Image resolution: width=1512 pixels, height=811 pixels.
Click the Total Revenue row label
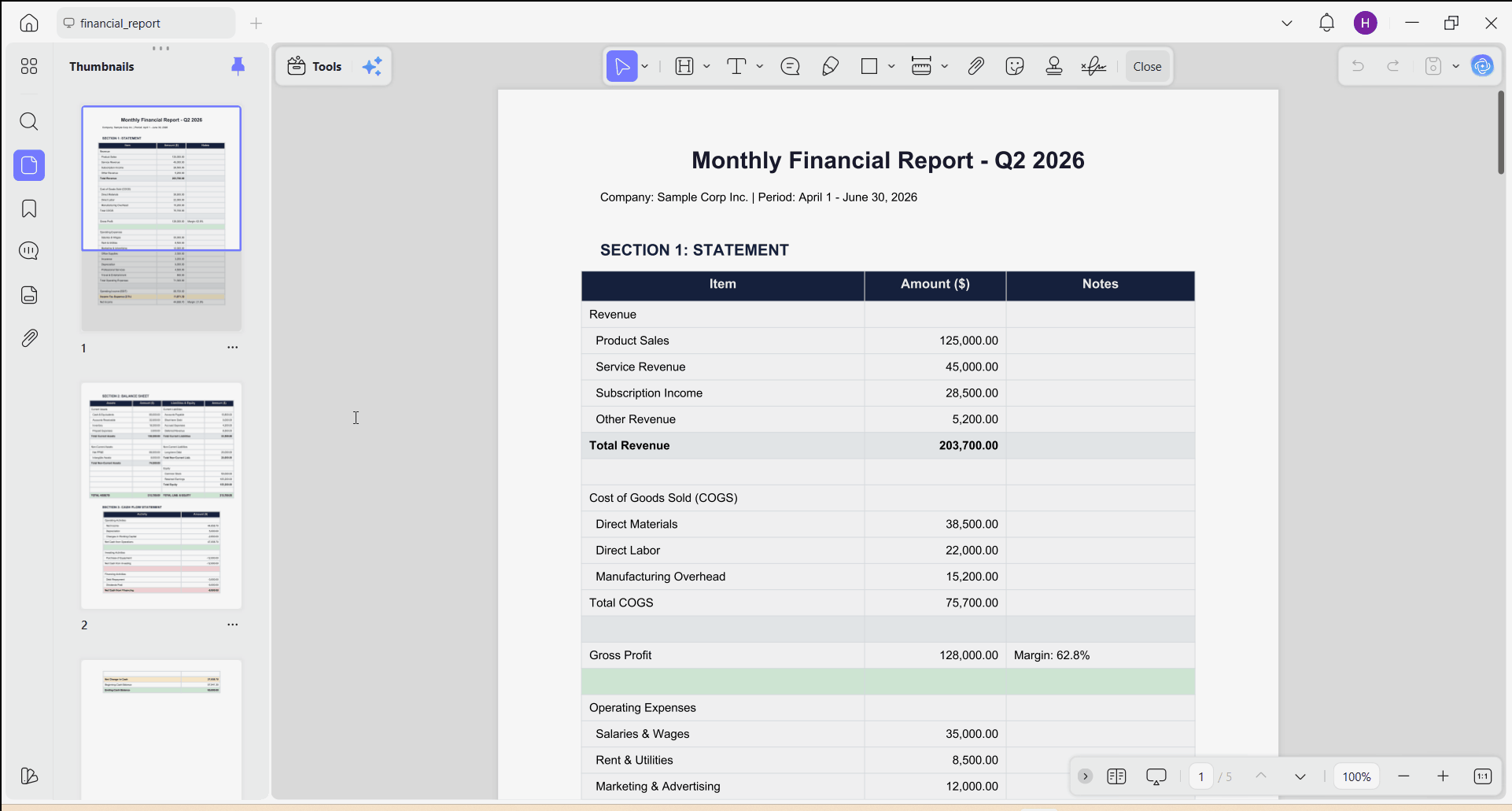point(629,445)
